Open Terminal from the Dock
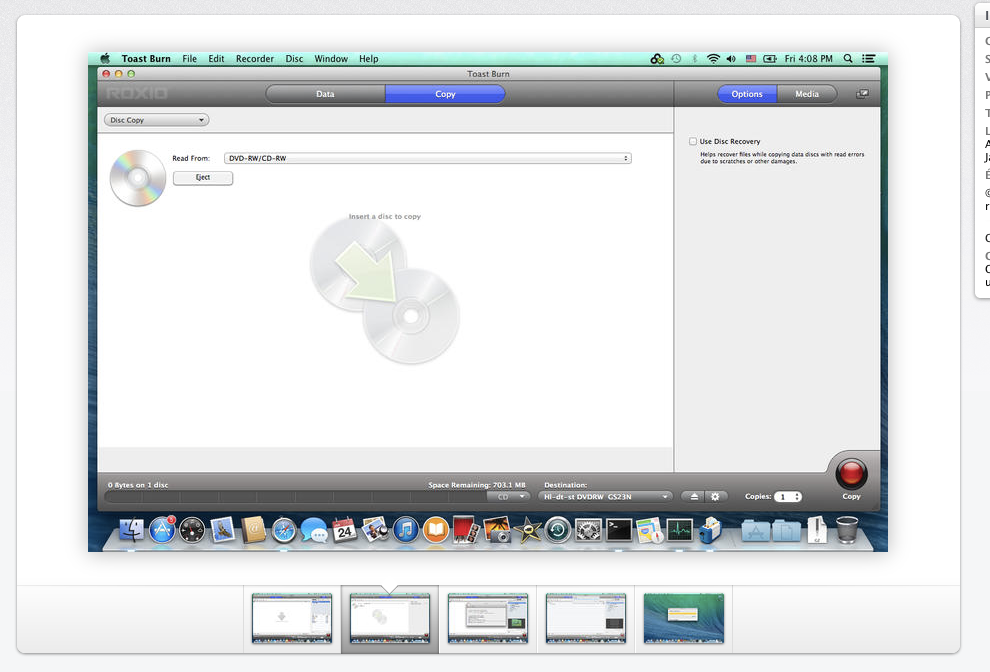990x672 pixels. click(x=619, y=530)
